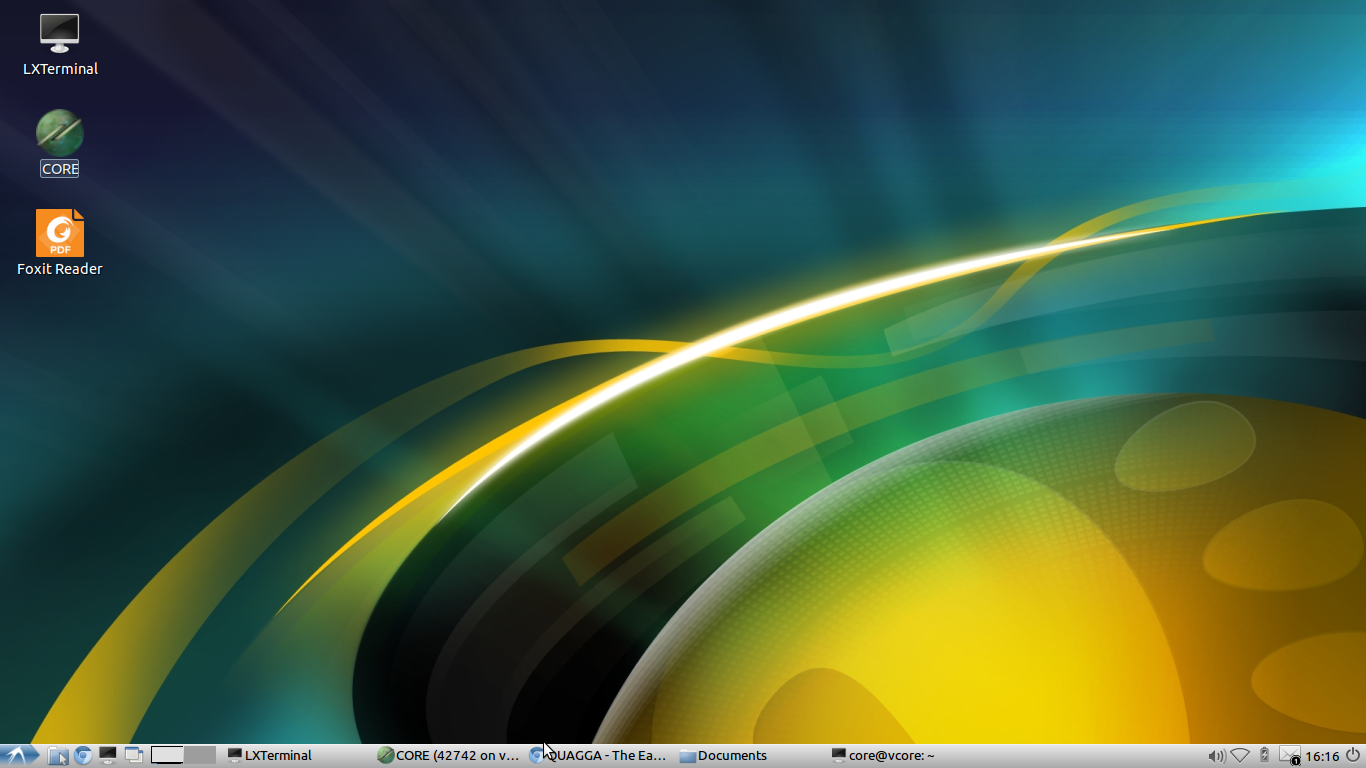1366x768 pixels.
Task: Switch to the first workspace in pager
Action: (x=167, y=756)
